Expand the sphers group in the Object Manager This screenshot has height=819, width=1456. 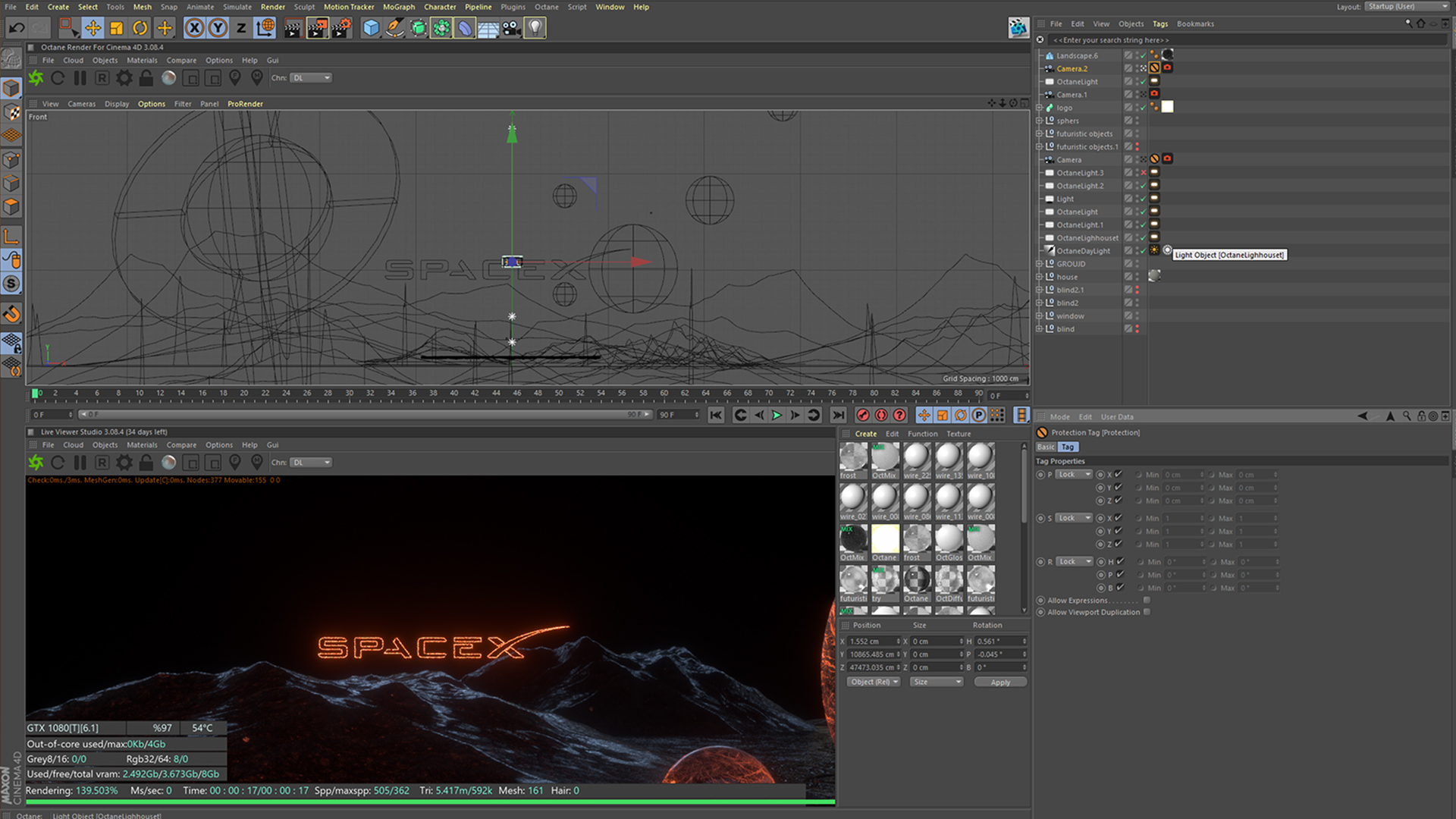(x=1040, y=121)
